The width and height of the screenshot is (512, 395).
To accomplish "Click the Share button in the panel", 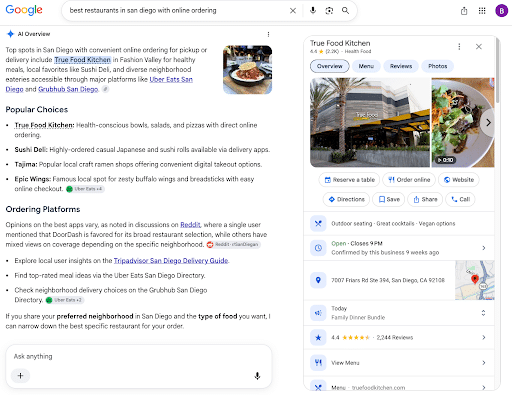I will pyautogui.click(x=425, y=199).
